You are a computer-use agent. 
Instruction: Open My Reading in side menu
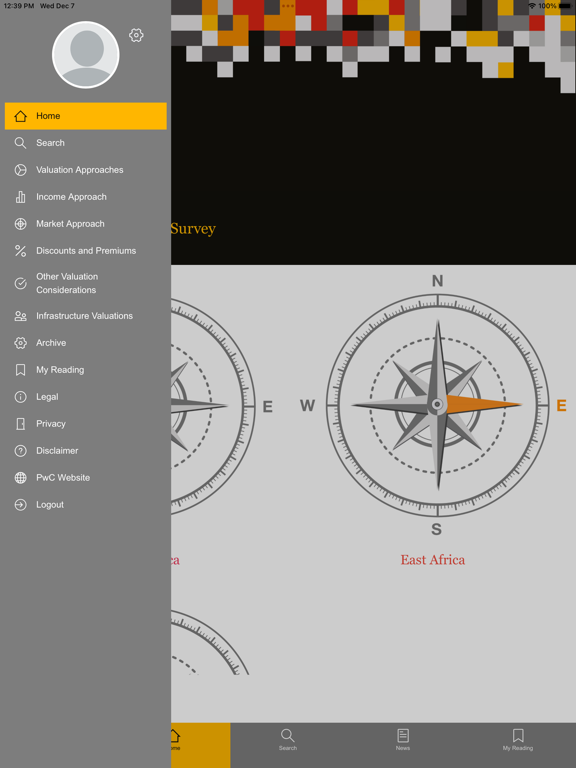point(86,370)
